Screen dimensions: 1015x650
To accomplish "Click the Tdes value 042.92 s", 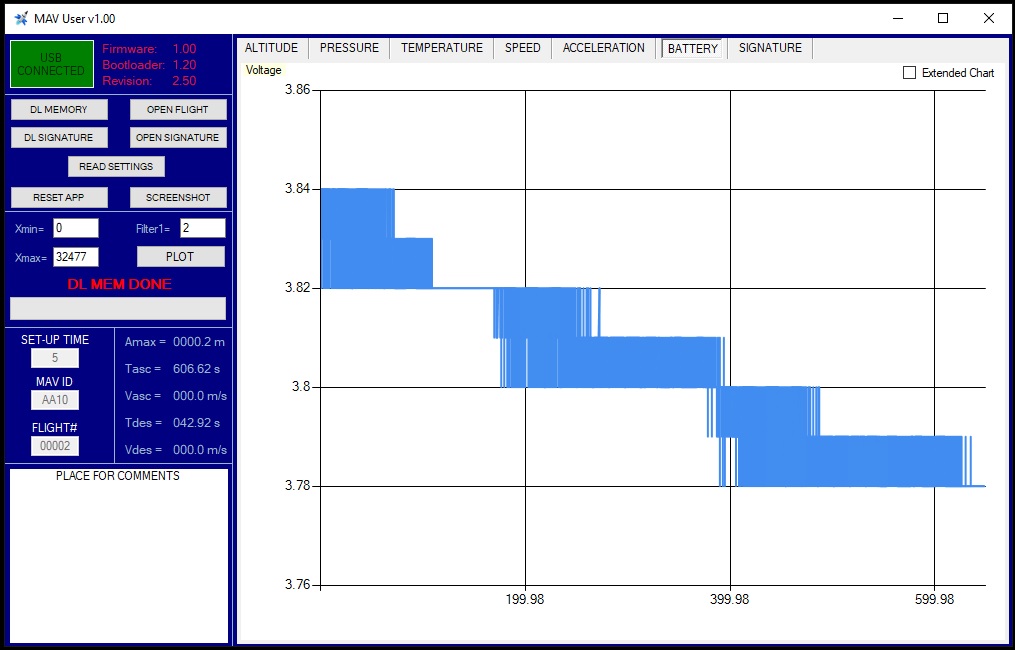I will (x=196, y=423).
